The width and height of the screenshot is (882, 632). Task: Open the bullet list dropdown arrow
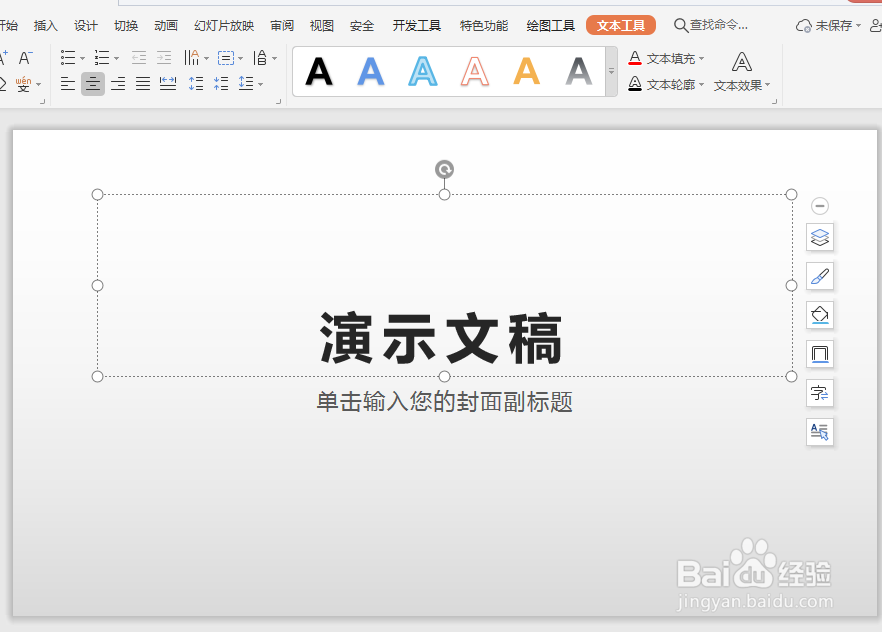point(83,58)
